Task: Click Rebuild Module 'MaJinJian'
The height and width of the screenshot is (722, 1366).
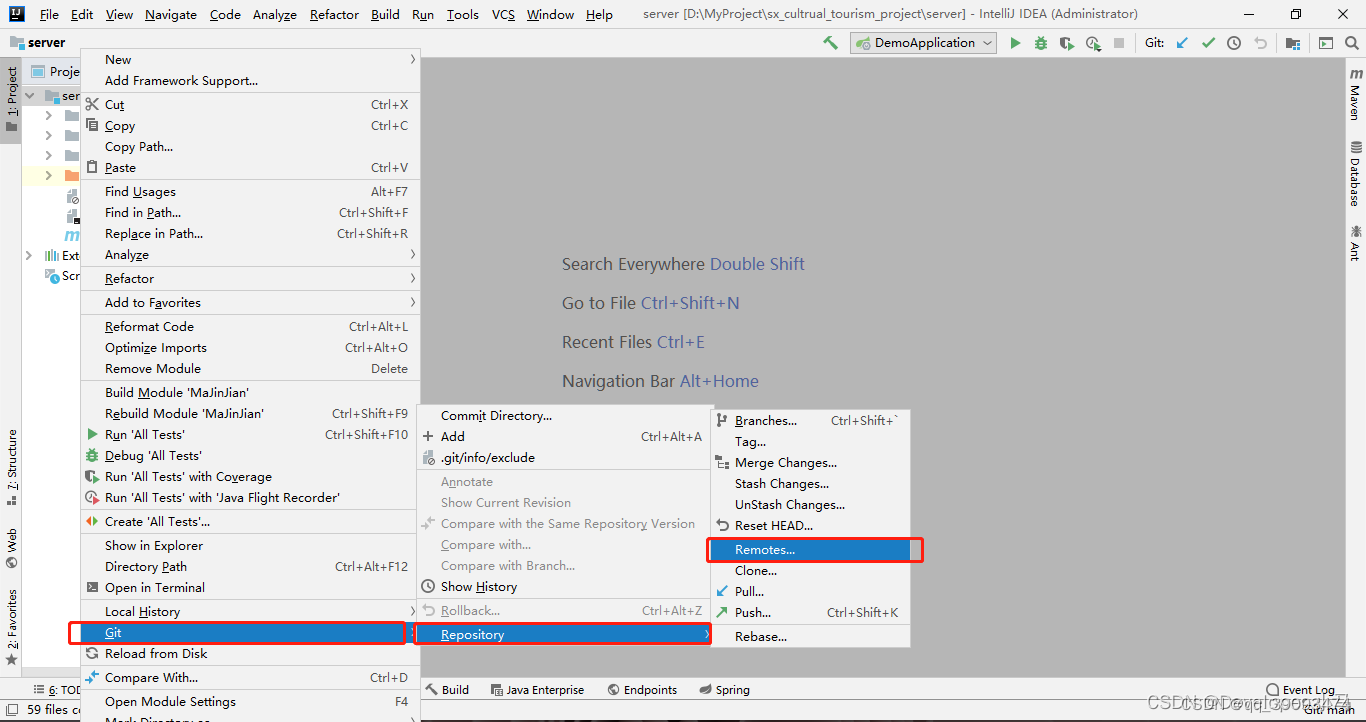Action: [x=250, y=414]
